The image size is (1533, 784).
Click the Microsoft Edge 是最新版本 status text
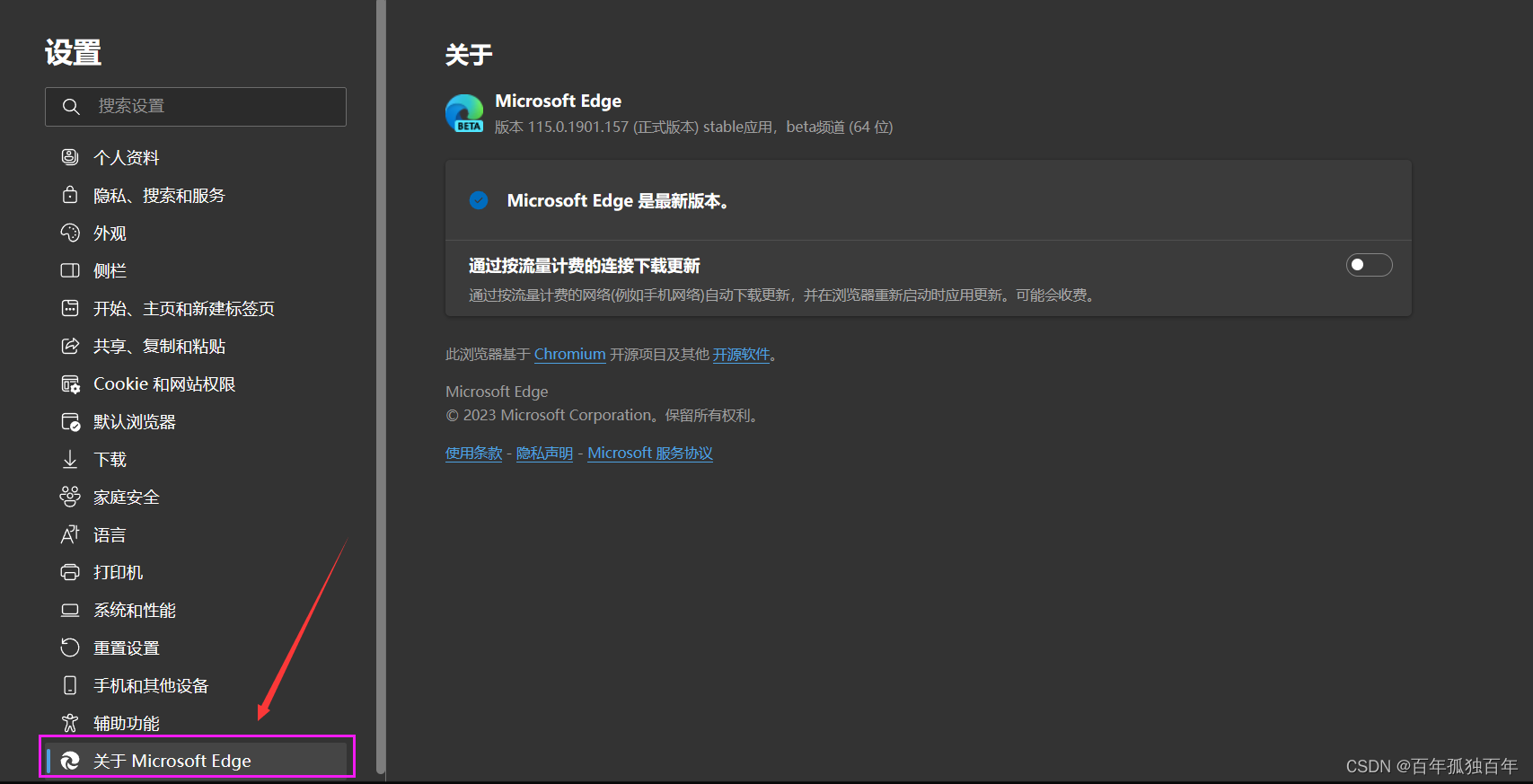pyautogui.click(x=619, y=200)
